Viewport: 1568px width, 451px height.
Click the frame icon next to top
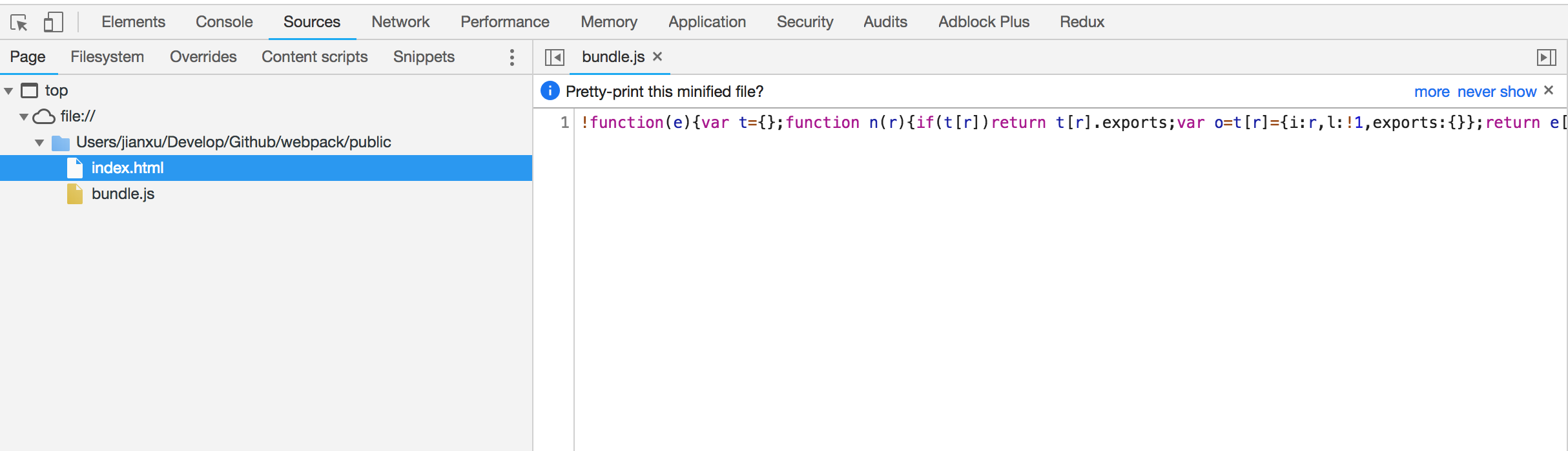pyautogui.click(x=30, y=90)
